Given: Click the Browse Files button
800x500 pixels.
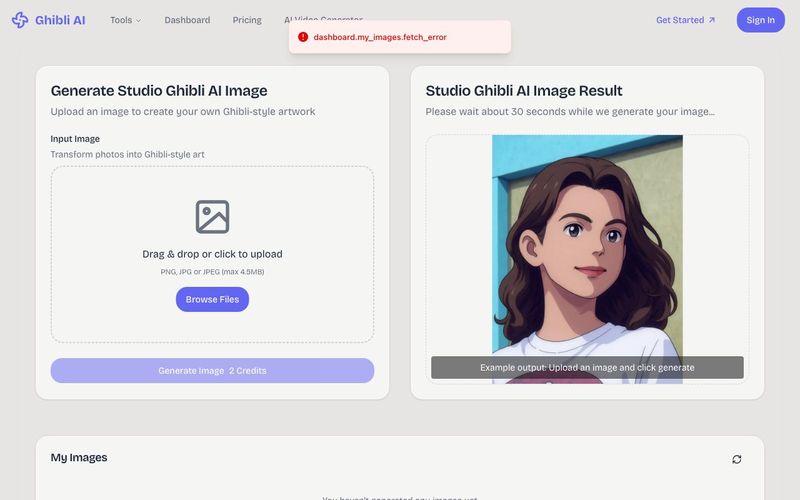Looking at the screenshot, I should pos(212,299).
